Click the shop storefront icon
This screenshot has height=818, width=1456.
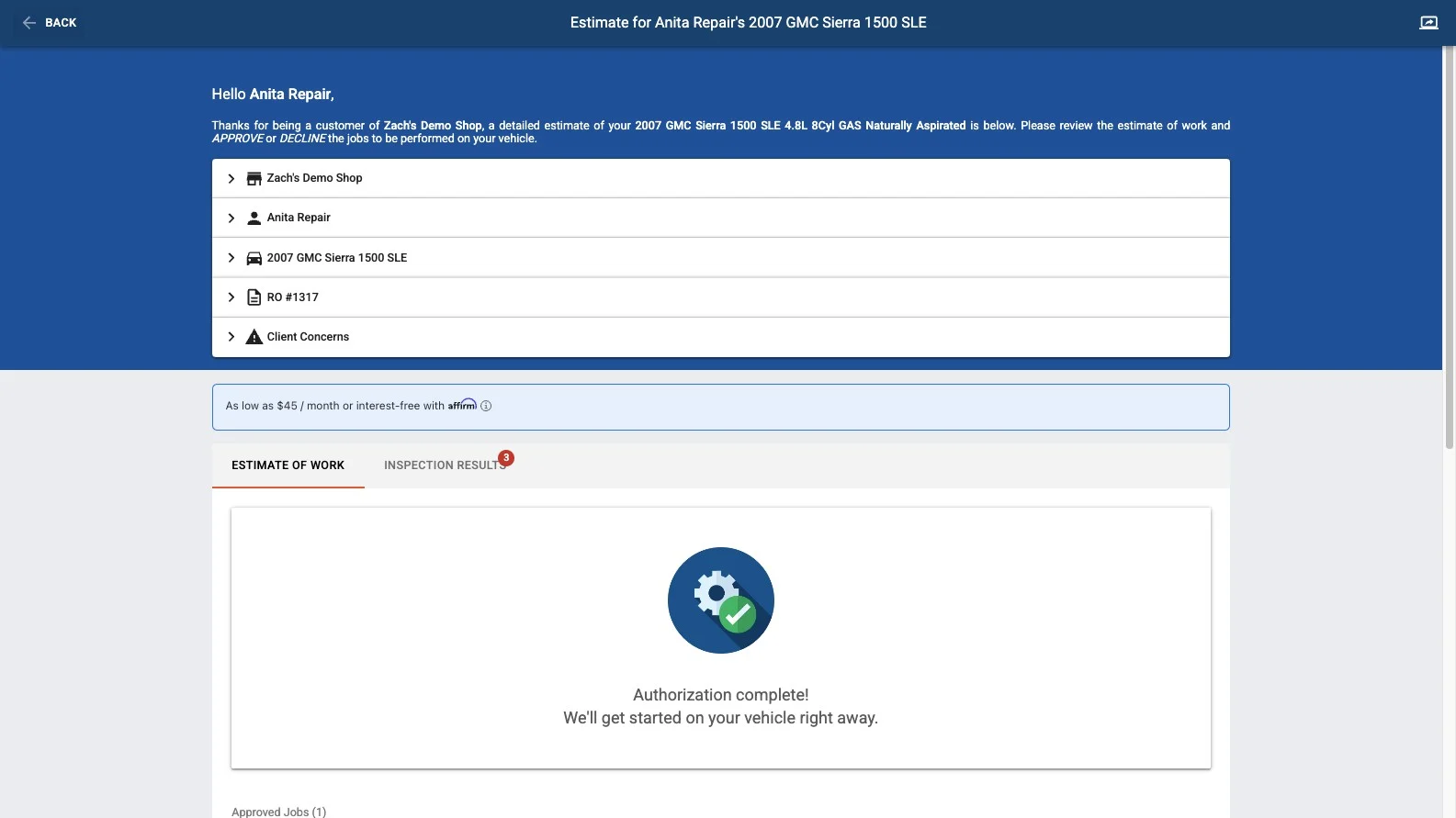[x=254, y=178]
